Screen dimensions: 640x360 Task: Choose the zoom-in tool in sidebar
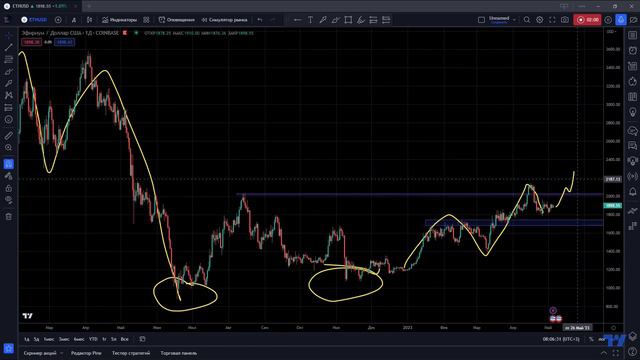[x=9, y=147]
